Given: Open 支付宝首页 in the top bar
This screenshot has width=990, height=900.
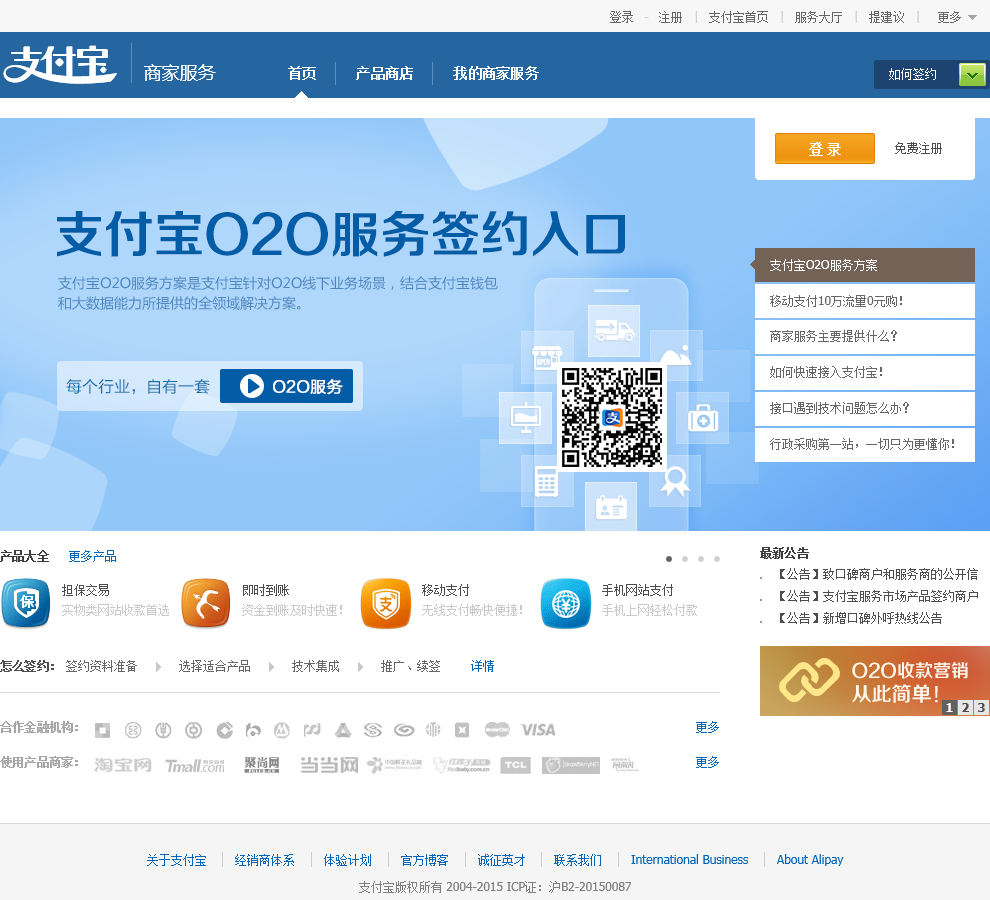Looking at the screenshot, I should [x=738, y=17].
